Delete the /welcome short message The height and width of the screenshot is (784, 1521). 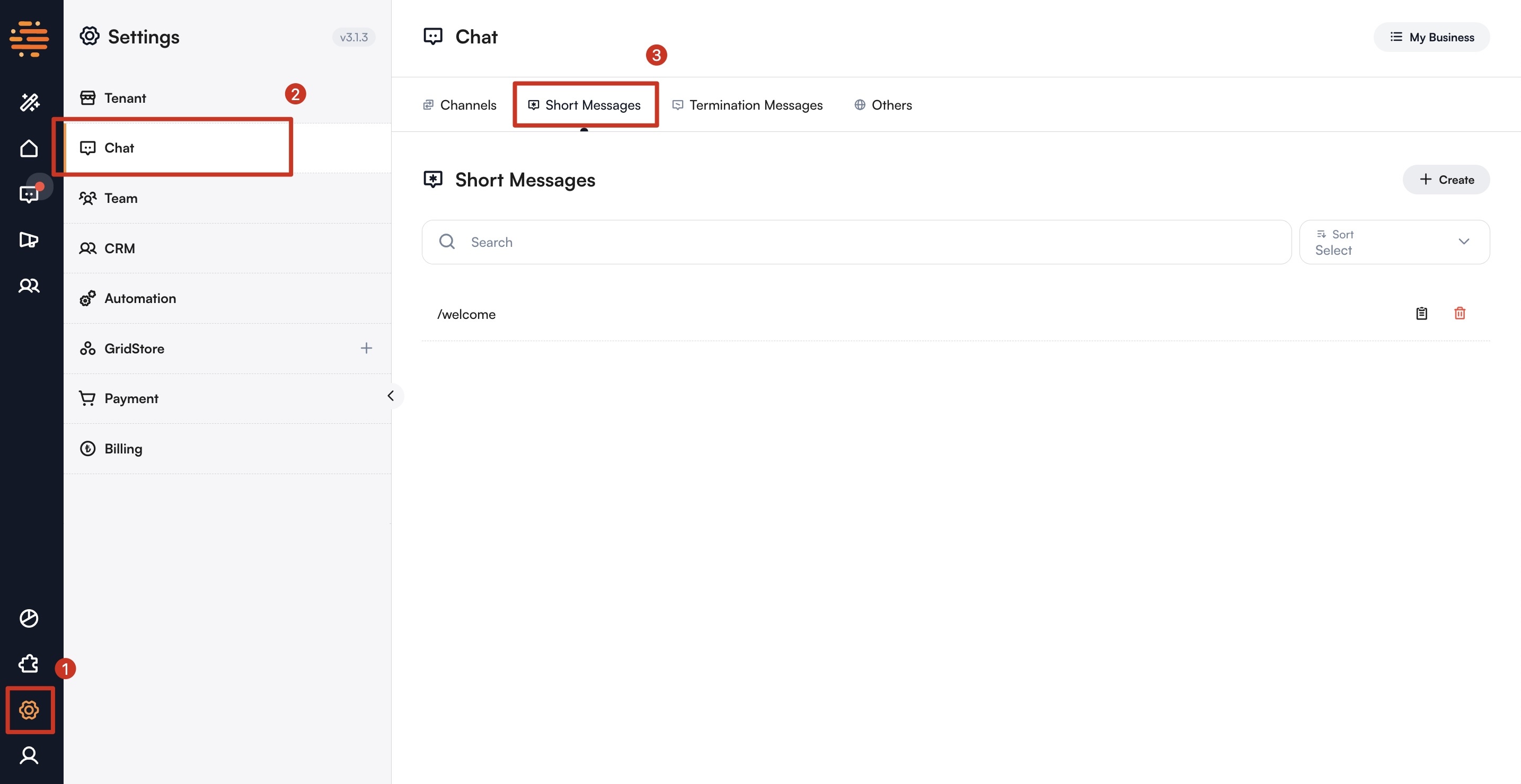[x=1460, y=314]
